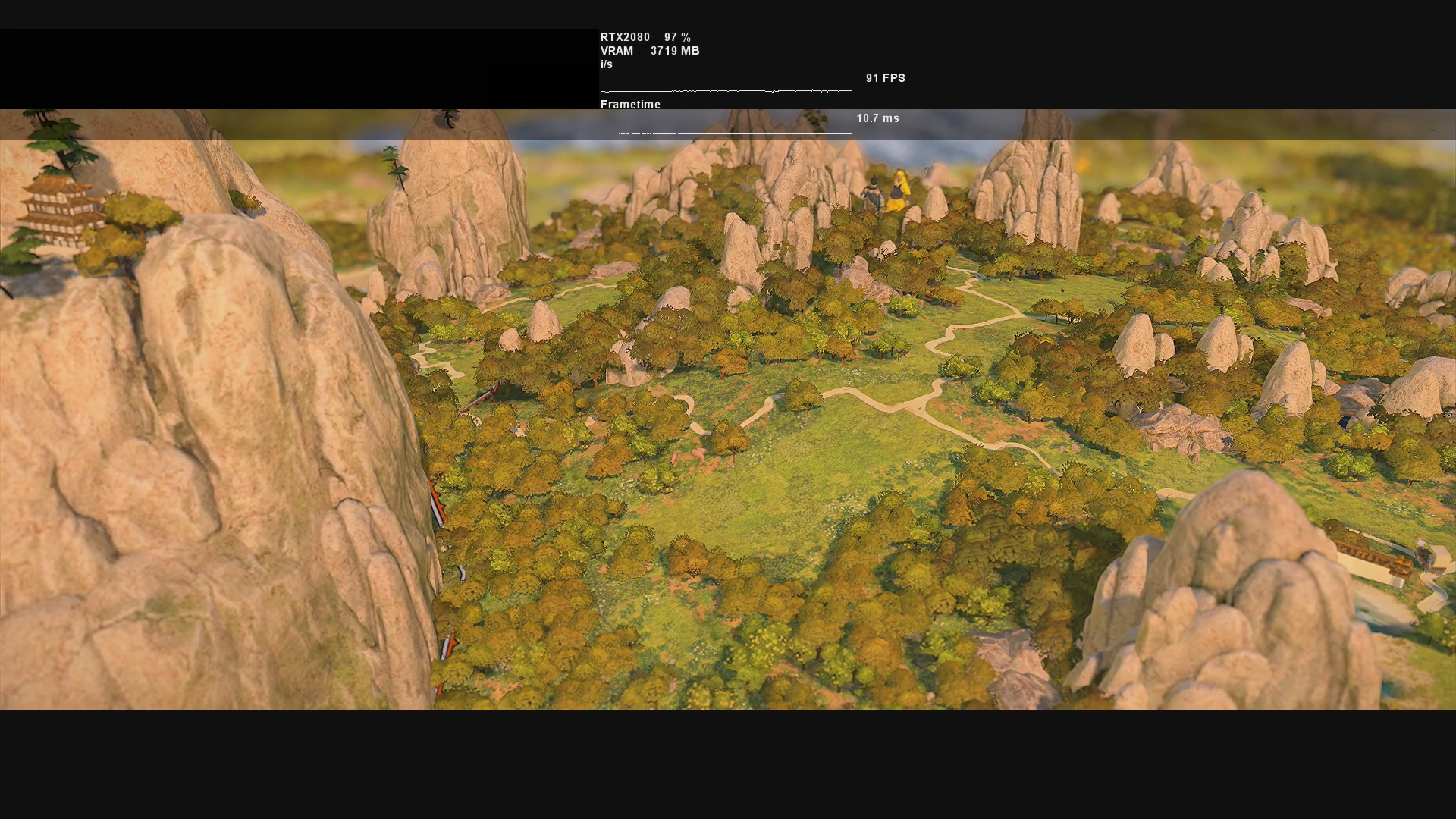Select the yellow-robed character on the hill
The height and width of the screenshot is (819, 1456).
[x=898, y=191]
